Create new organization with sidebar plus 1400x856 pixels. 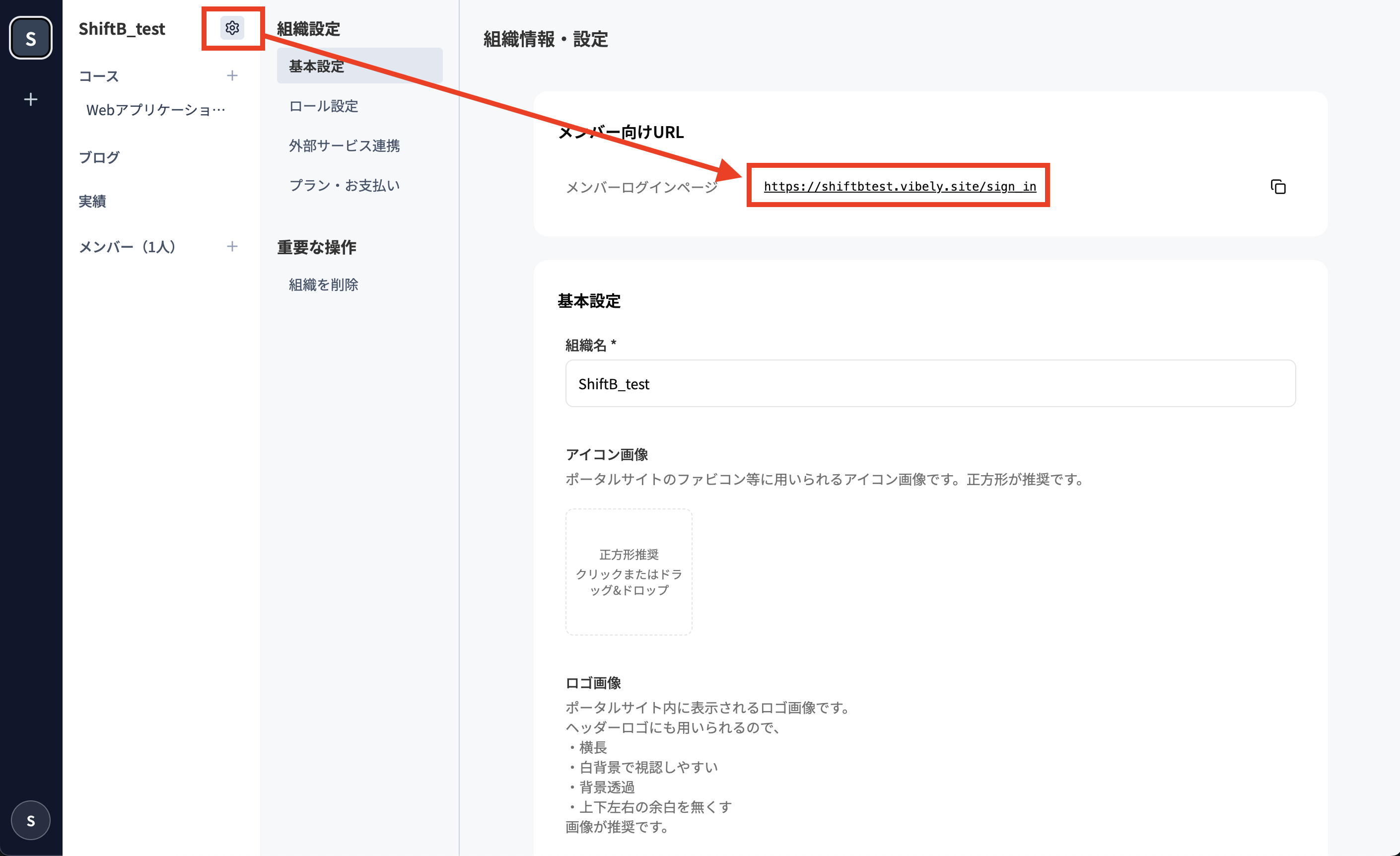(x=31, y=99)
